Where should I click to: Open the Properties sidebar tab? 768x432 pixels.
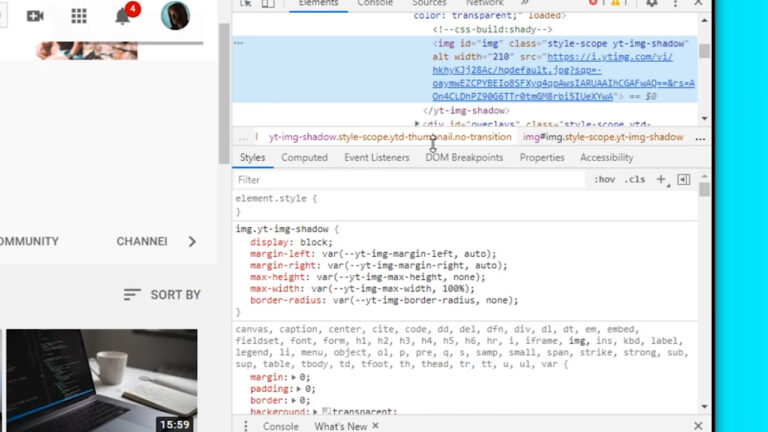pos(542,158)
